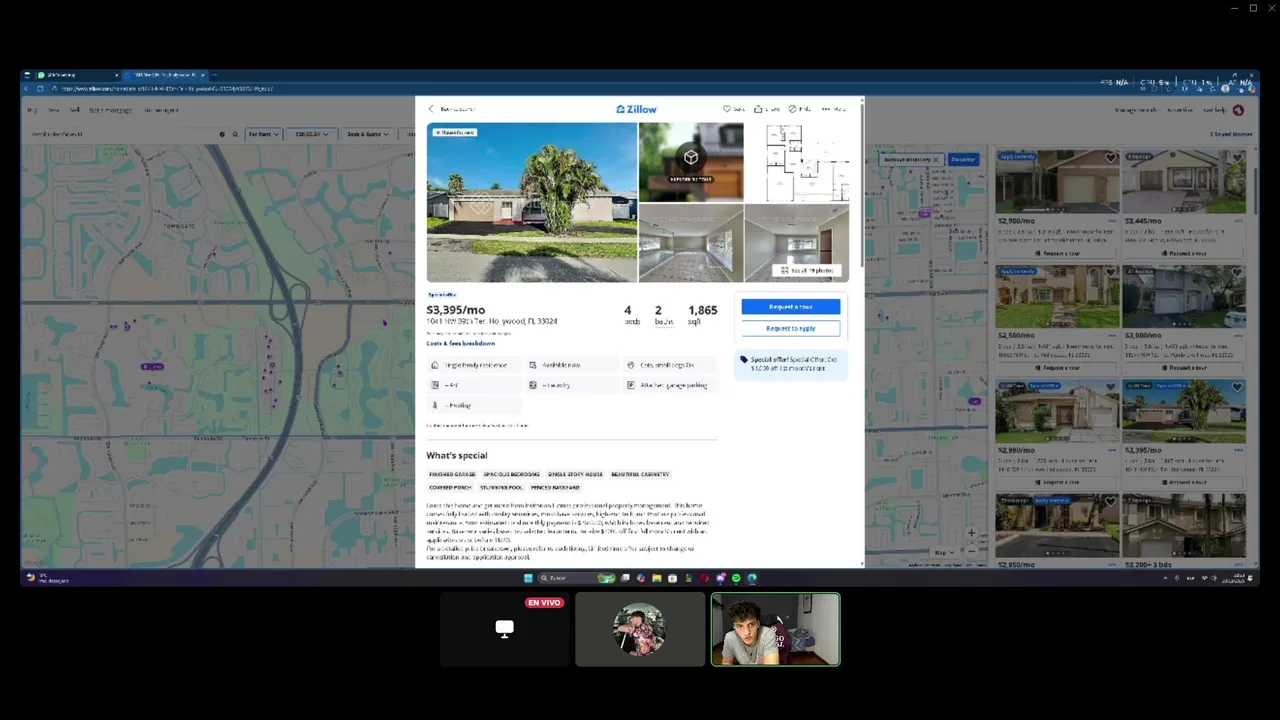The height and width of the screenshot is (720, 1280).
Task: Favorite the $3,445/mo listing heart
Action: (1237, 158)
